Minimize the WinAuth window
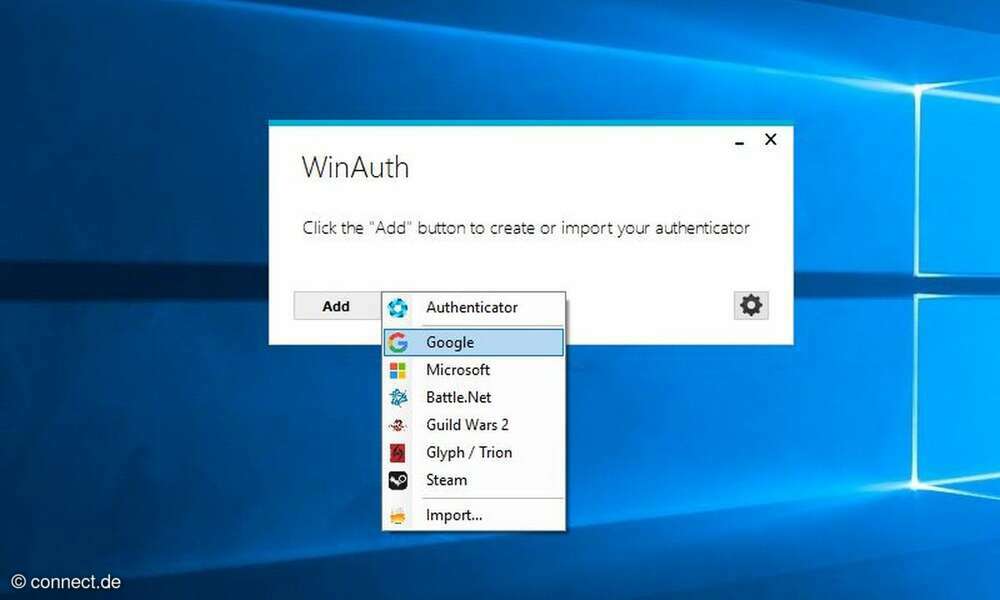Image resolution: width=1000 pixels, height=600 pixels. 739,142
